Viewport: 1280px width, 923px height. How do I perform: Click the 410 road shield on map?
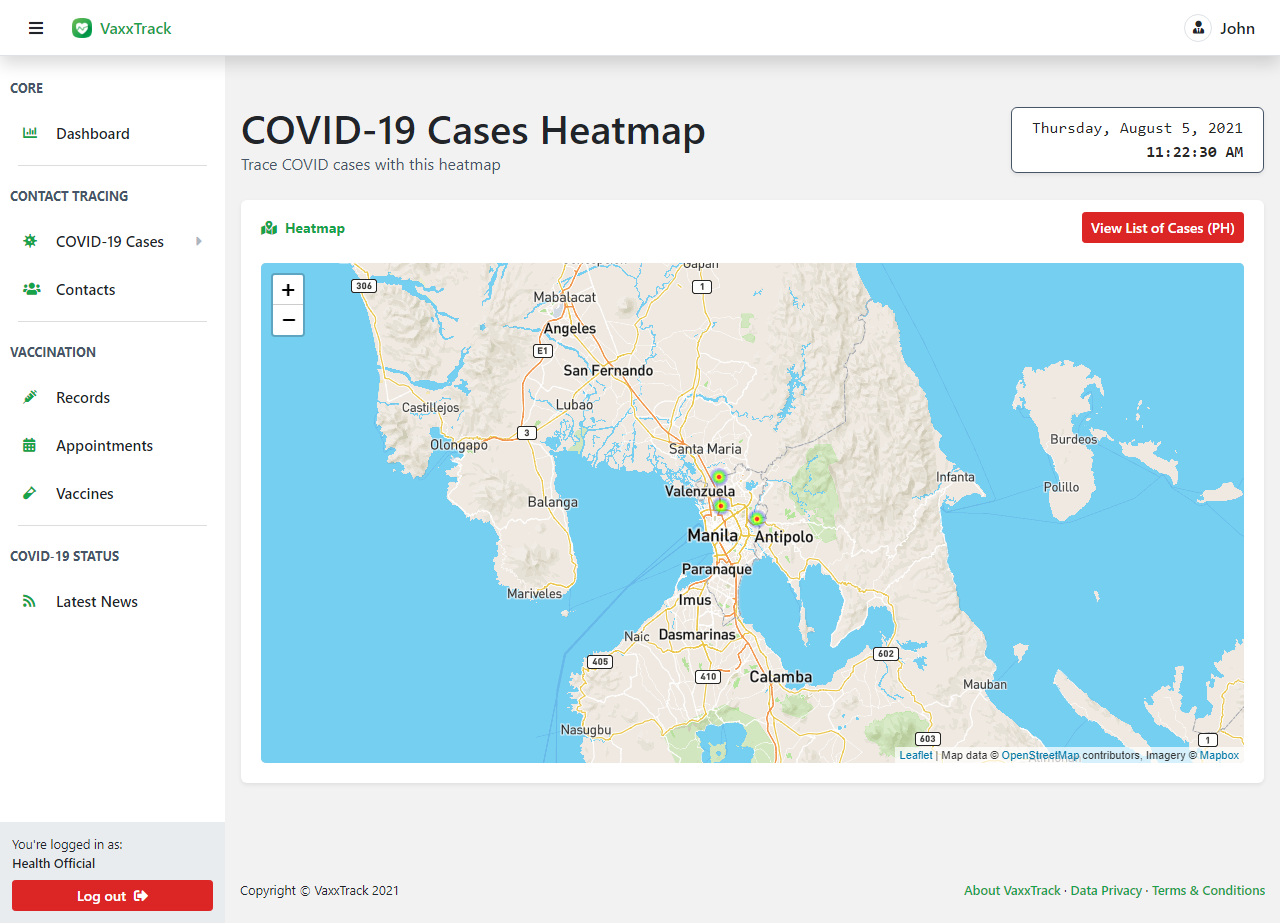tap(709, 676)
